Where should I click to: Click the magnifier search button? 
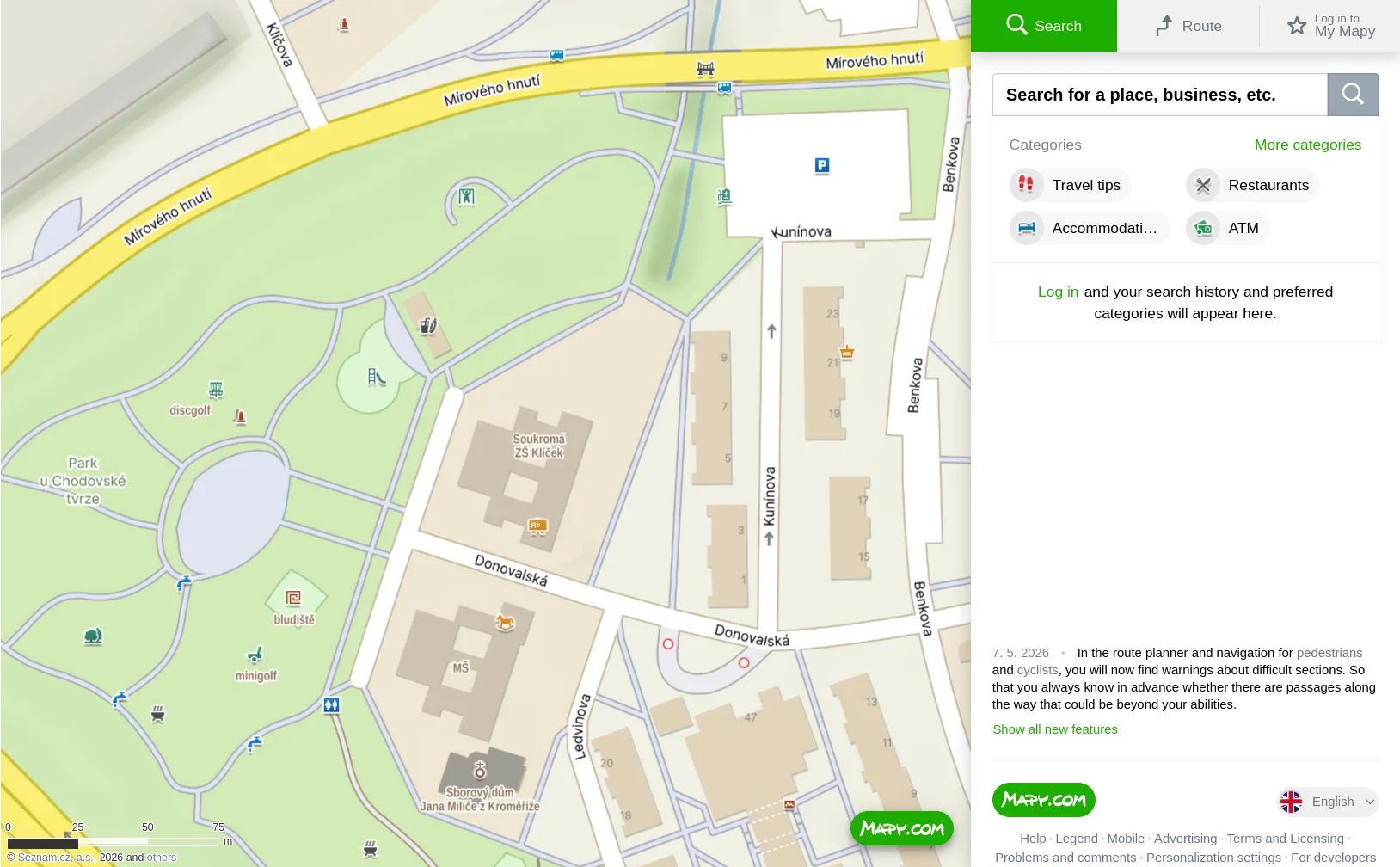pos(1353,95)
